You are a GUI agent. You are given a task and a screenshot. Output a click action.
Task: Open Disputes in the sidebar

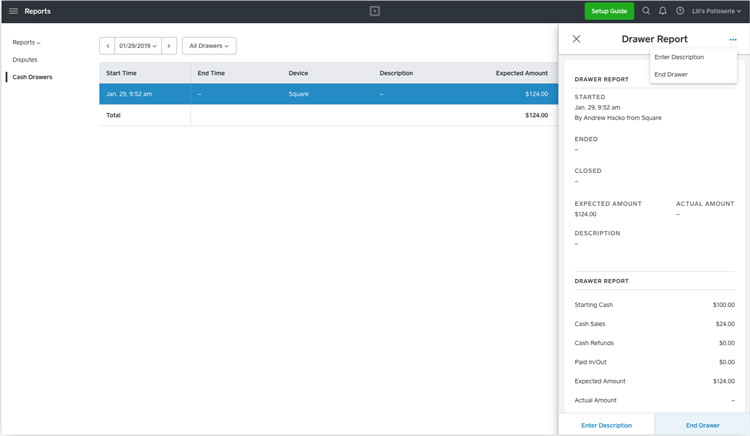(25, 60)
